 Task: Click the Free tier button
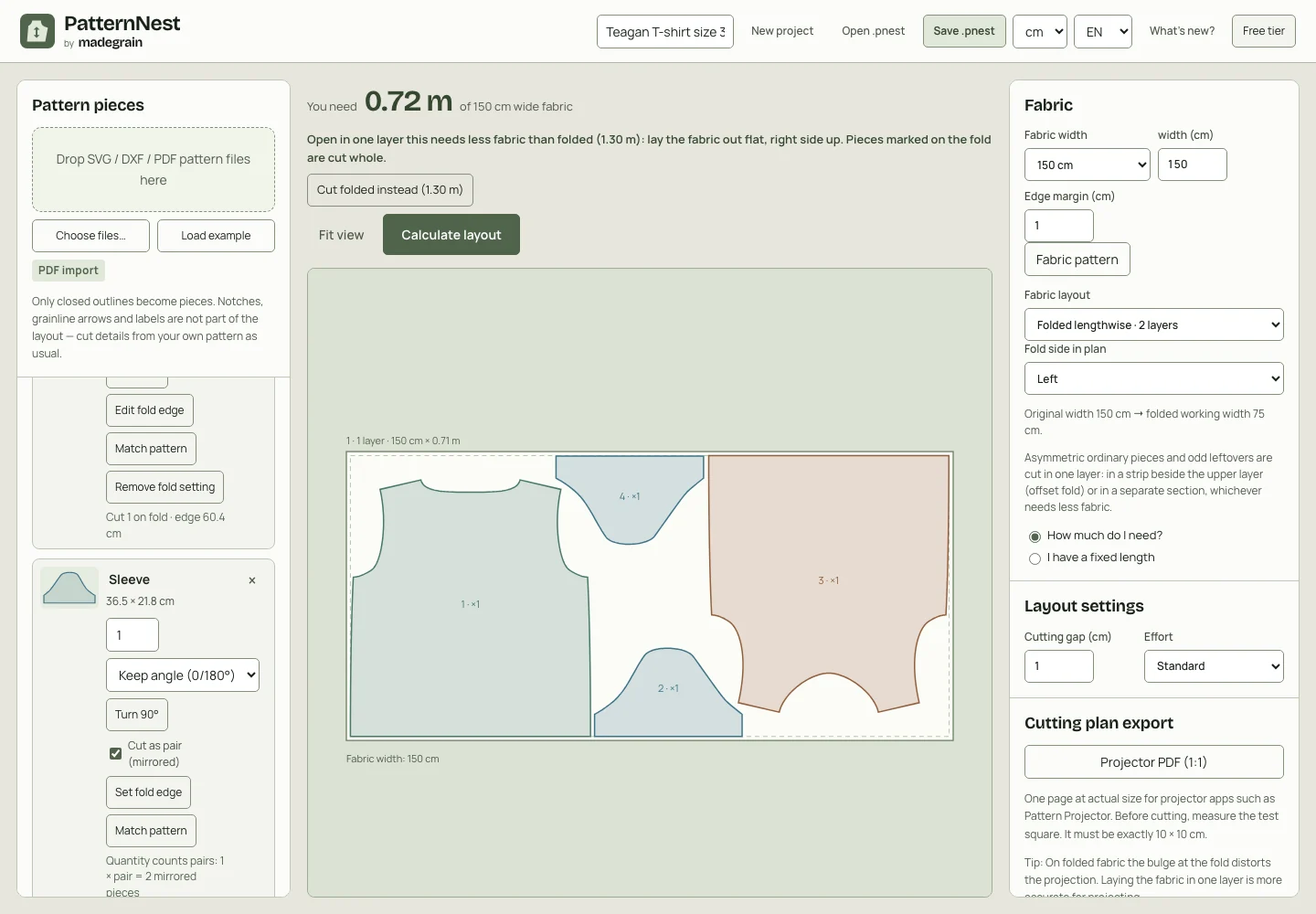coord(1264,31)
